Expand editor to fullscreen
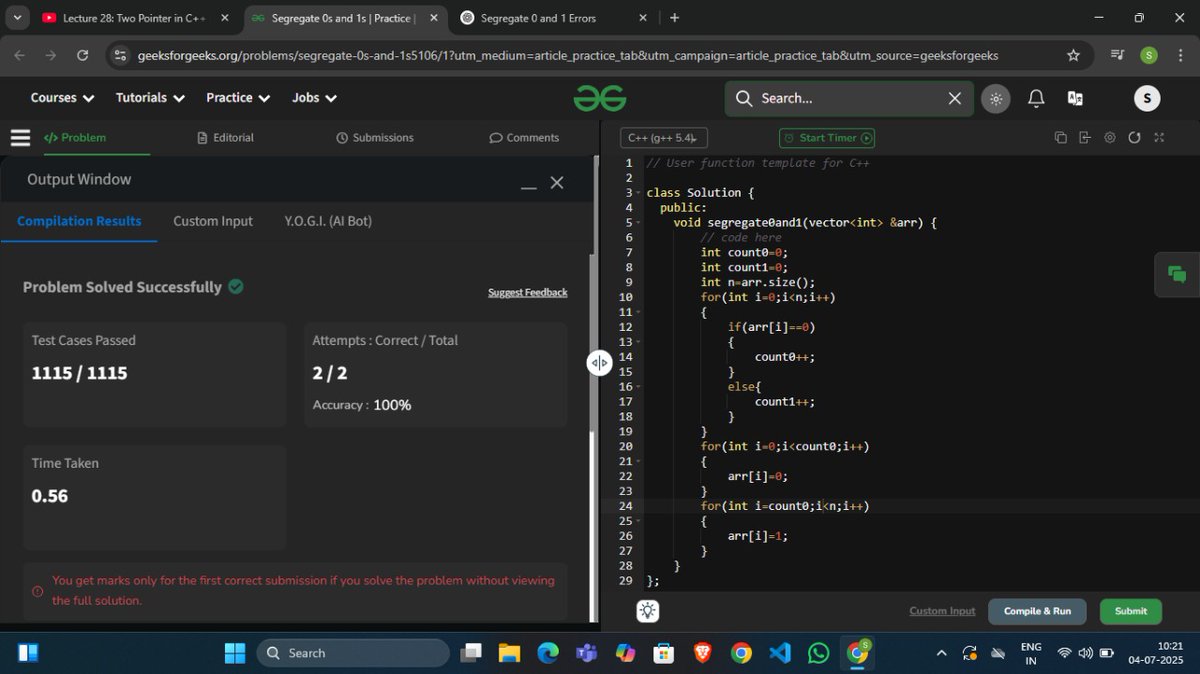Image resolution: width=1200 pixels, height=674 pixels. click(1159, 138)
